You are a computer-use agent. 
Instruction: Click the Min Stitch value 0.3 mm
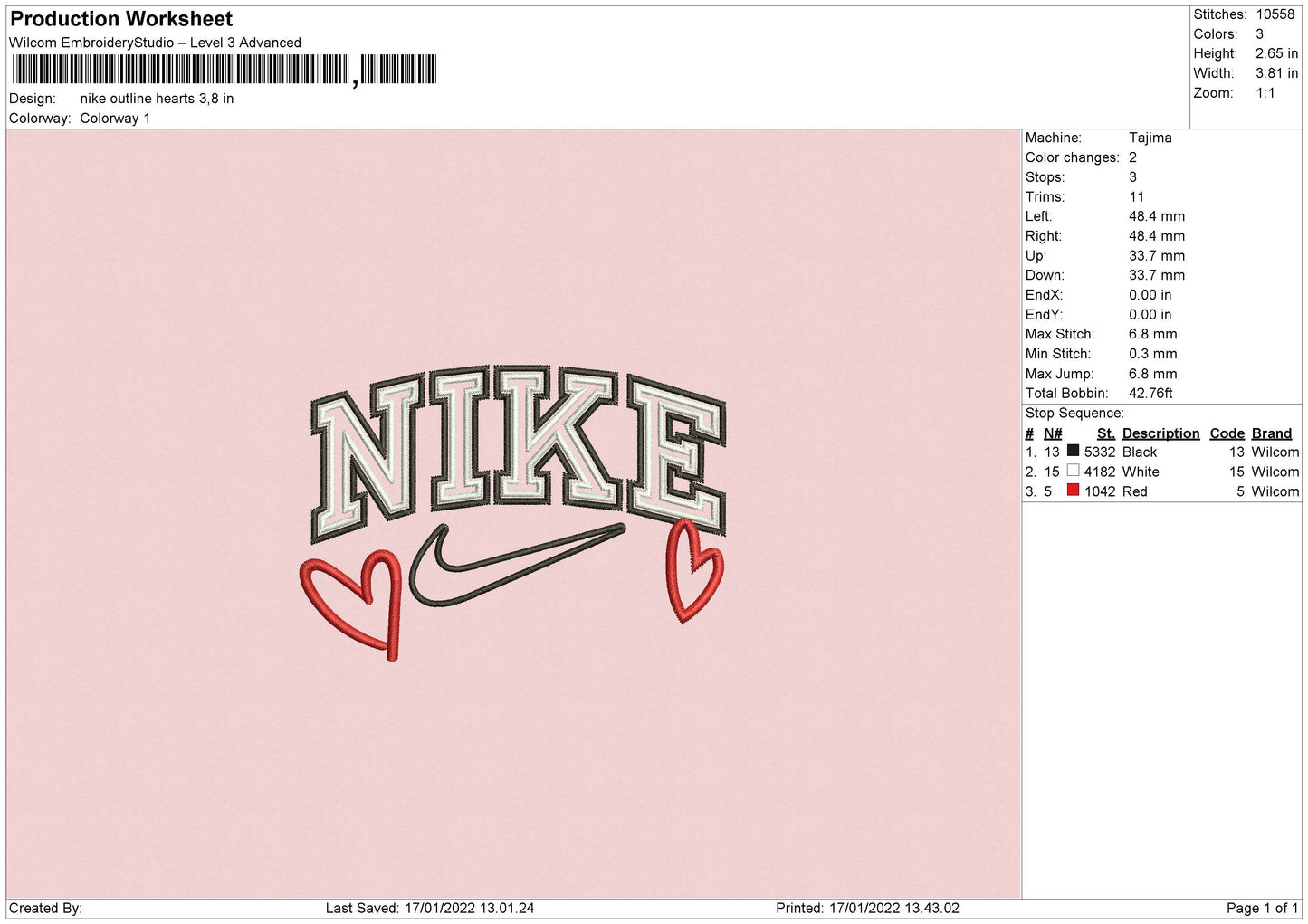pyautogui.click(x=1152, y=354)
